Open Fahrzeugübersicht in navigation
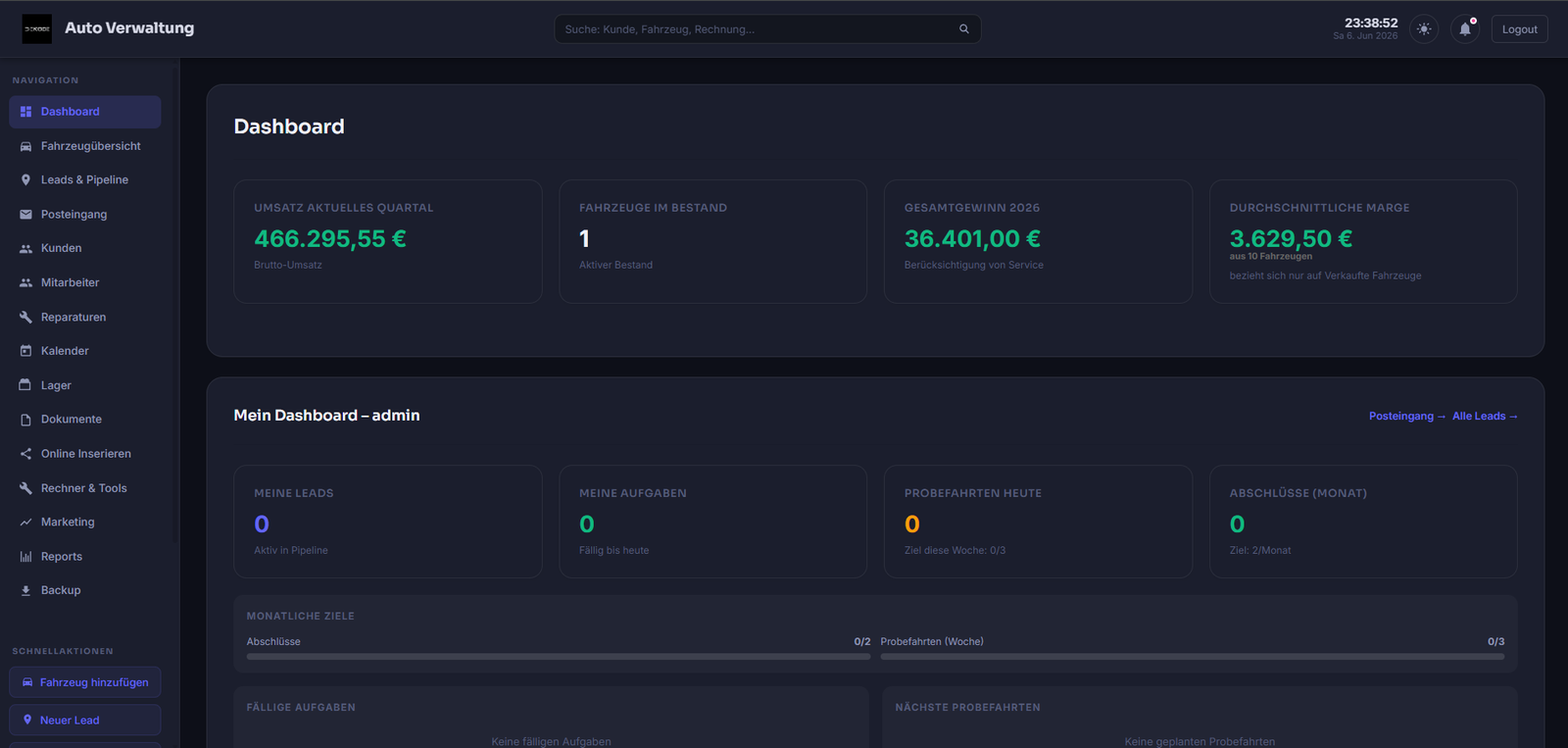The image size is (1568, 748). click(85, 146)
